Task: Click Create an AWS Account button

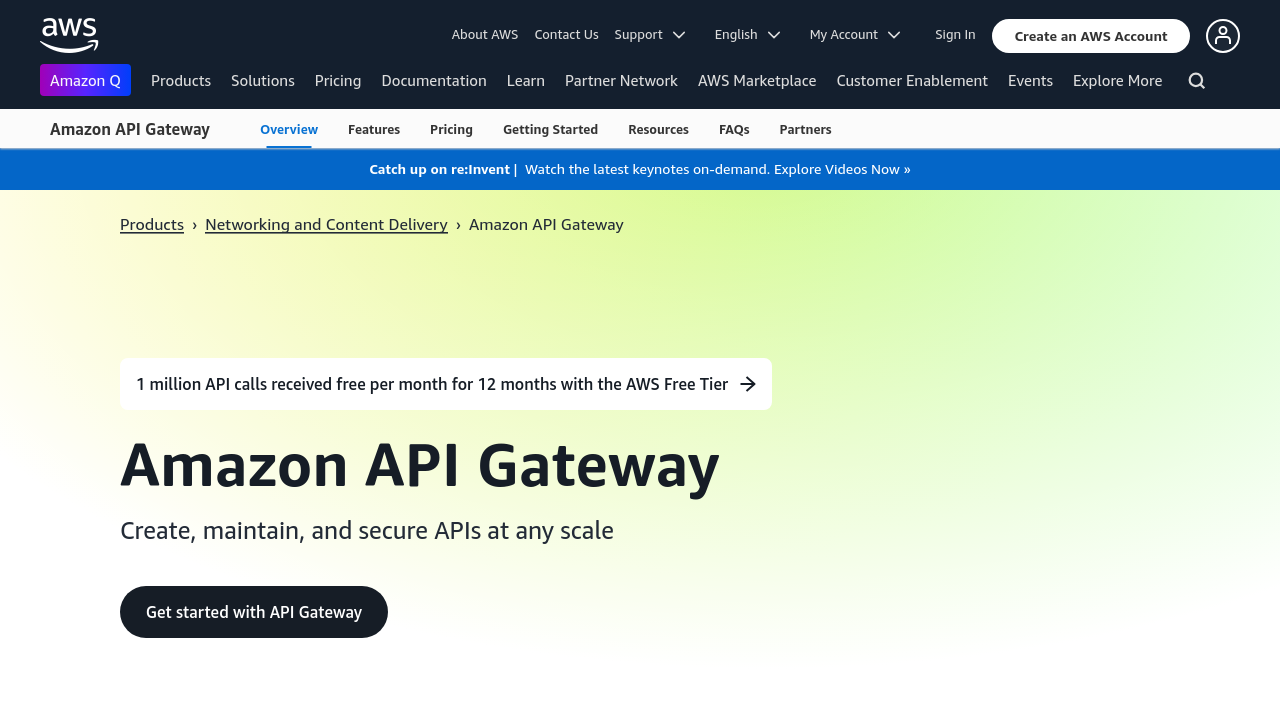Action: pos(1090,36)
